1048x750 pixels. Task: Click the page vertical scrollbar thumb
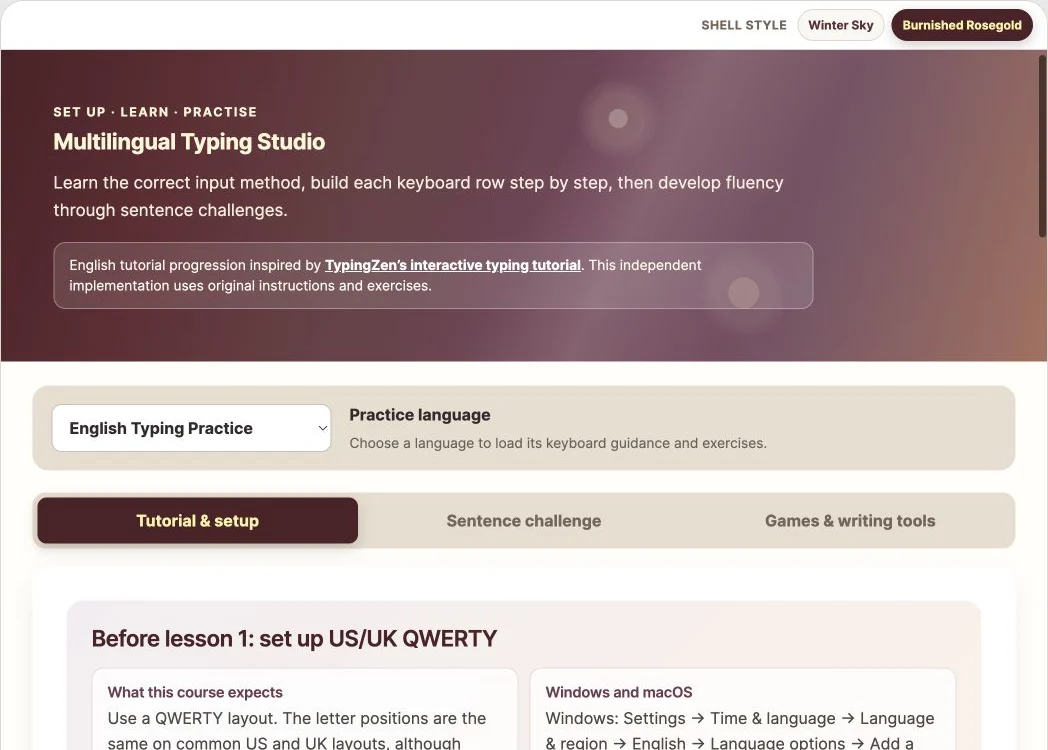tap(1042, 146)
